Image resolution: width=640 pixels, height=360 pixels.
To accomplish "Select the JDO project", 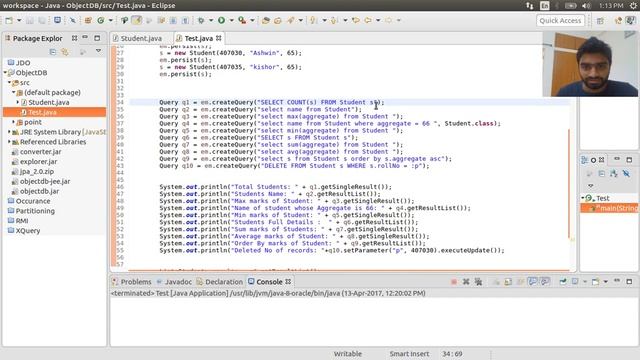I will click(x=19, y=63).
